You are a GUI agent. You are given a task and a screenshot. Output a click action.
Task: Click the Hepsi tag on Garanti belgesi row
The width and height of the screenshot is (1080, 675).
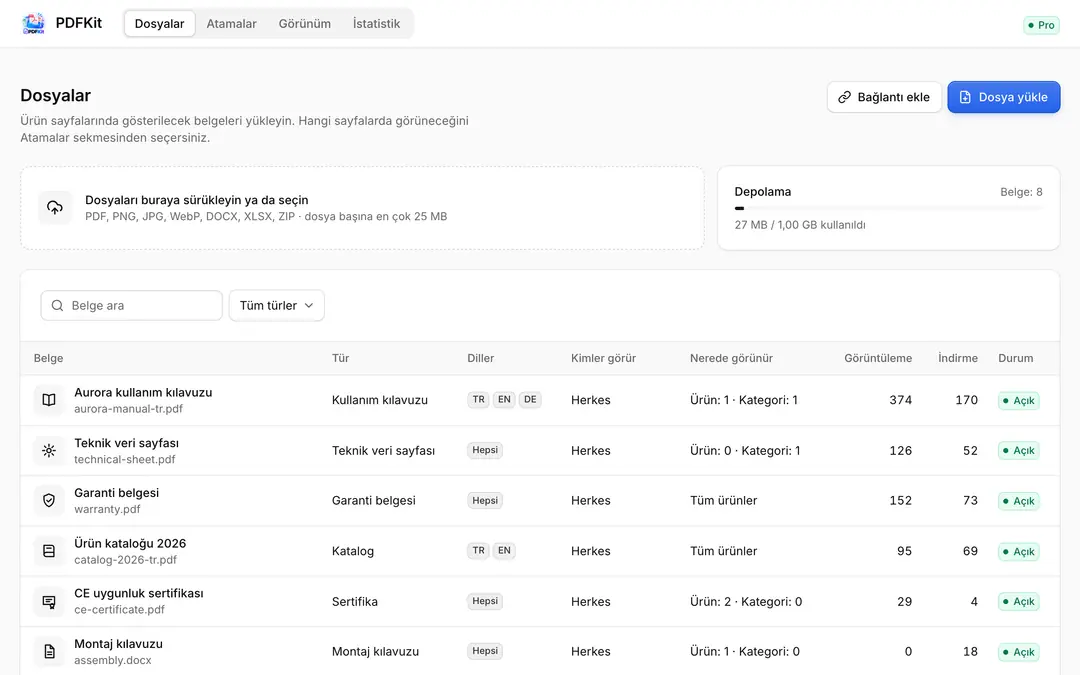coord(485,500)
